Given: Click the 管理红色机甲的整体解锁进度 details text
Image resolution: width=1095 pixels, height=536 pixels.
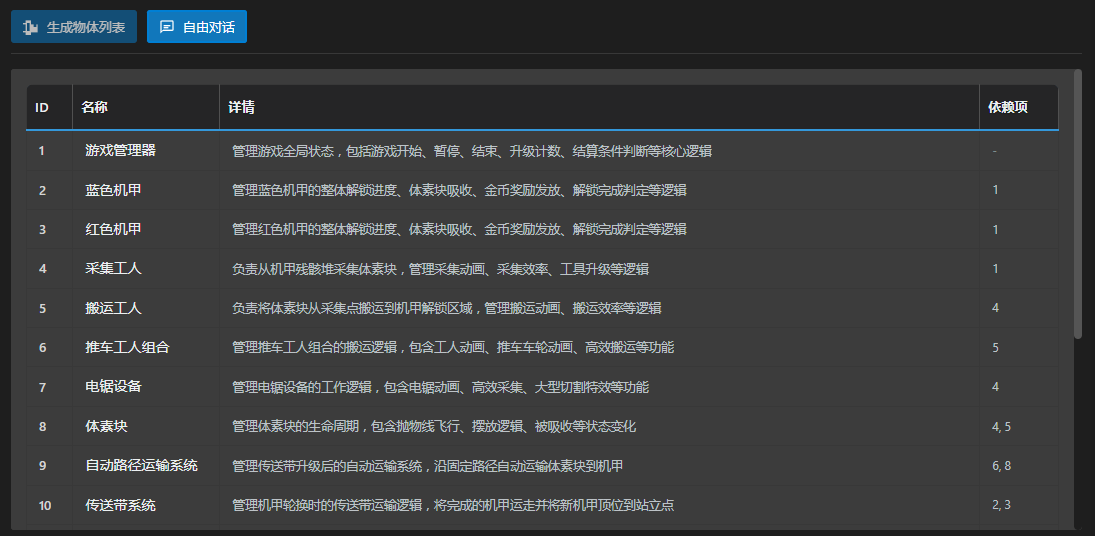Looking at the screenshot, I should [460, 229].
